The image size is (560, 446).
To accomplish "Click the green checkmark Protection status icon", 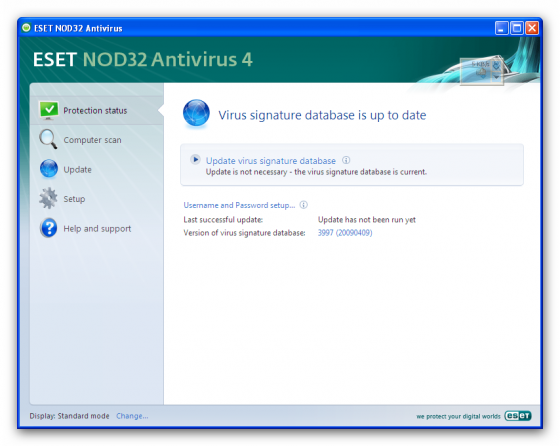I will 49,110.
